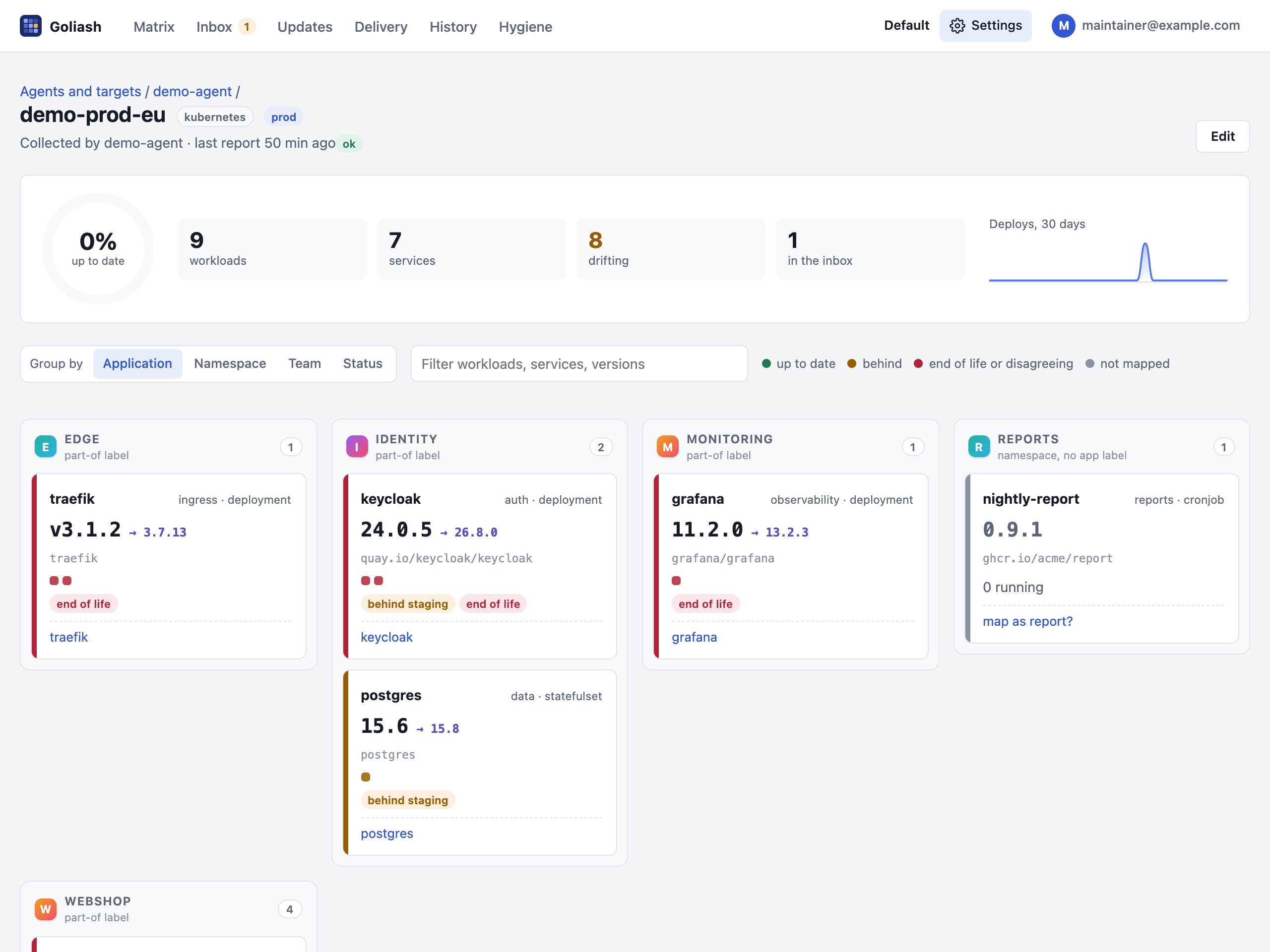This screenshot has width=1270, height=952.
Task: Focus the Filter workloads input field
Action: click(x=579, y=363)
